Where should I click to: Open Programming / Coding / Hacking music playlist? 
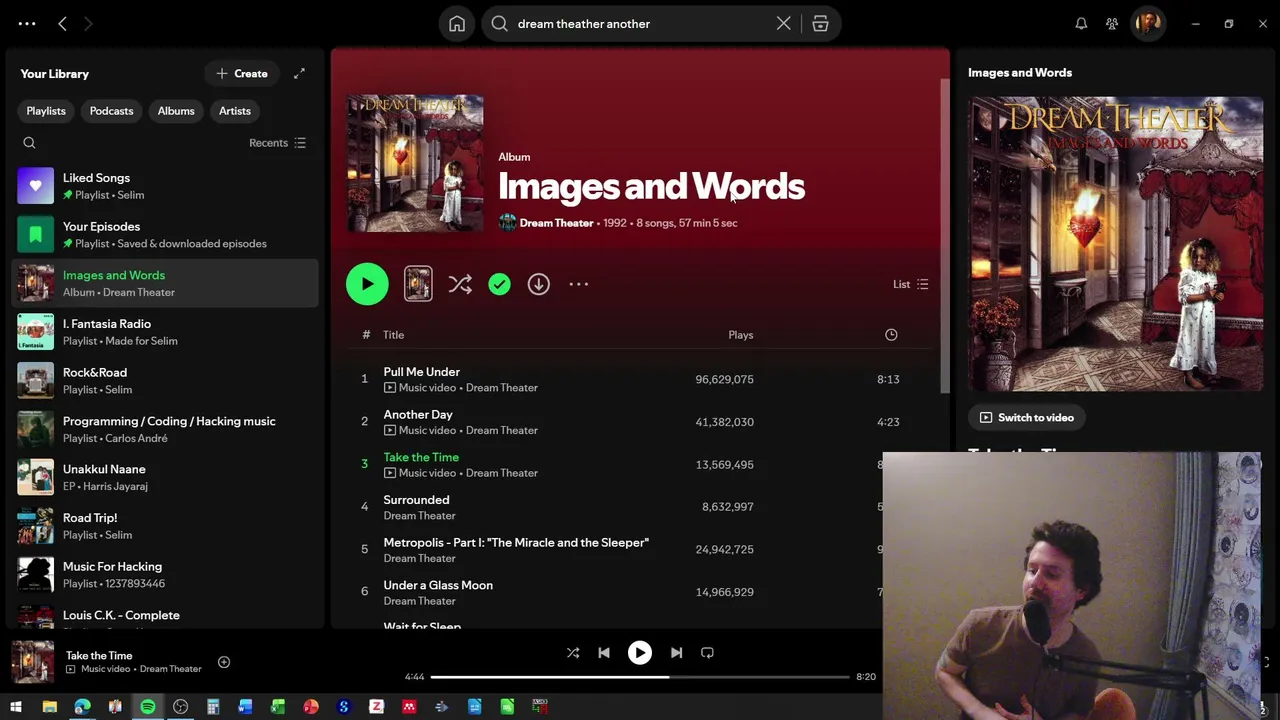pos(165,429)
